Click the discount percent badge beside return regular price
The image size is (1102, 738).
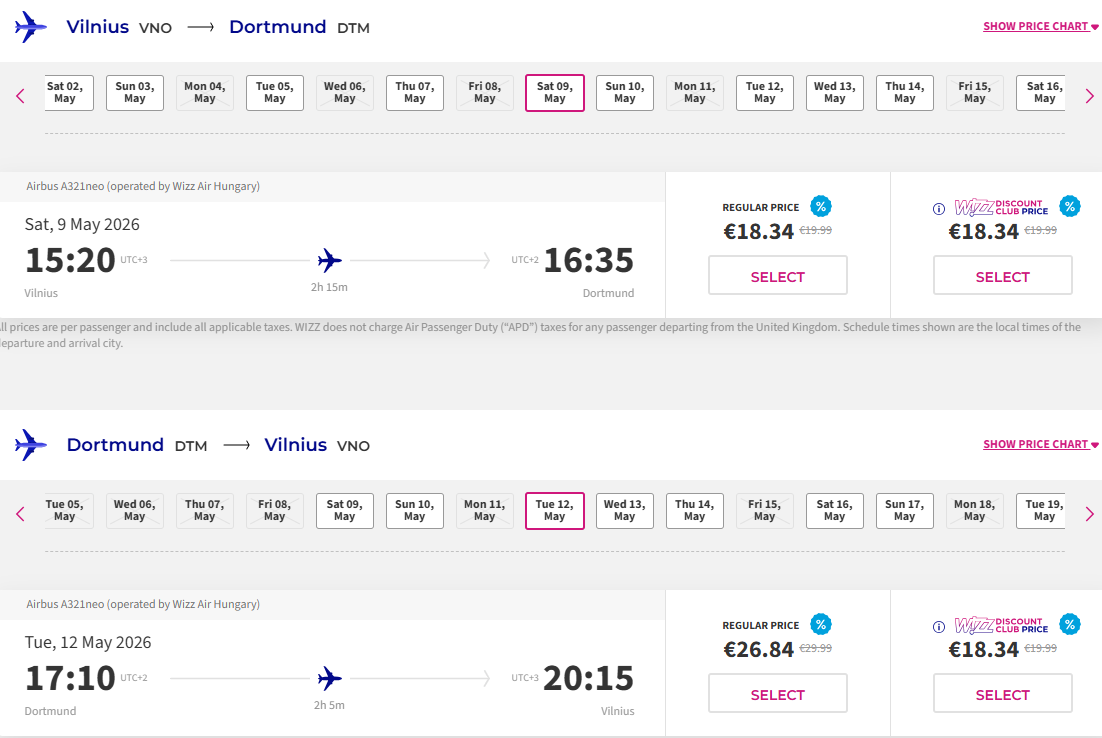(x=821, y=625)
